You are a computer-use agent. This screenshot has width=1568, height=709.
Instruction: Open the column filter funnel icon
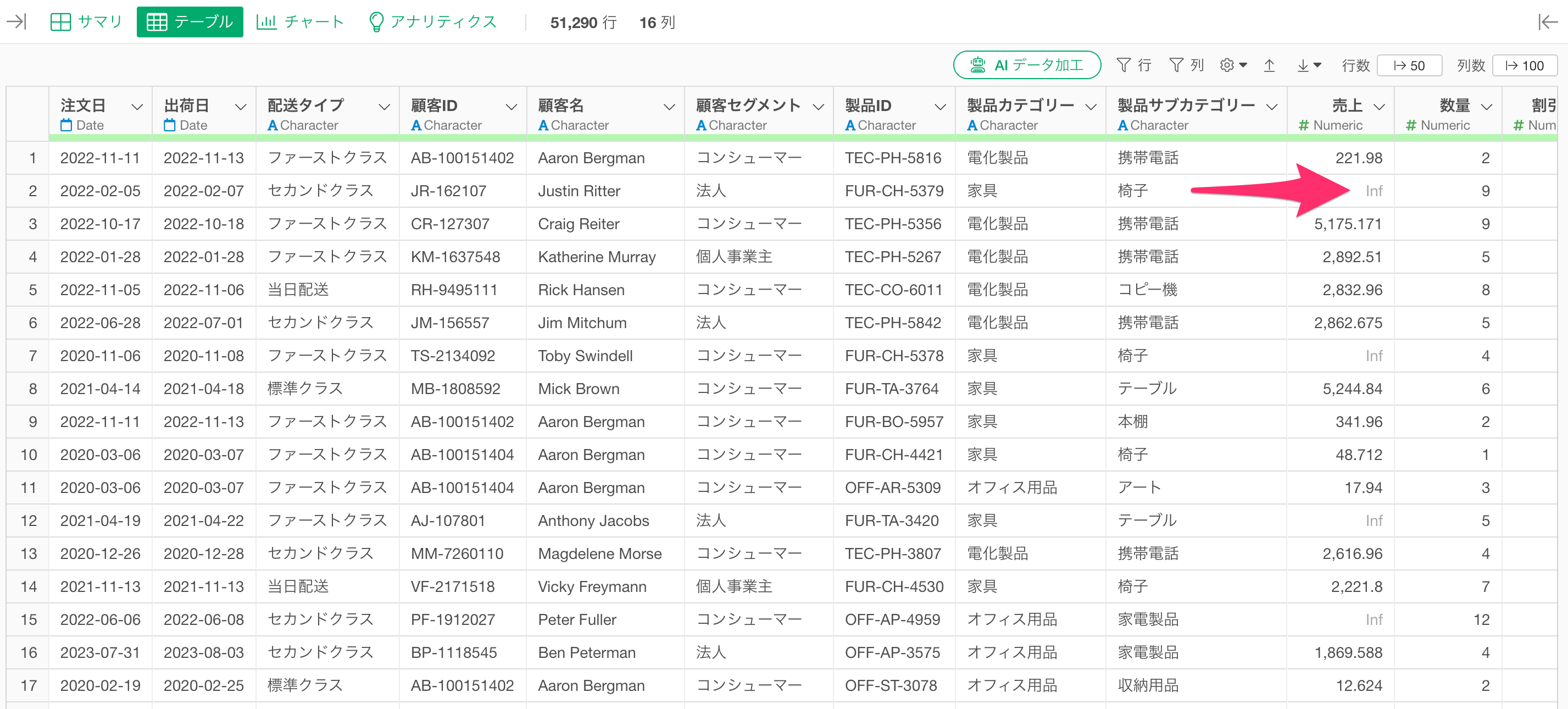coord(1177,65)
